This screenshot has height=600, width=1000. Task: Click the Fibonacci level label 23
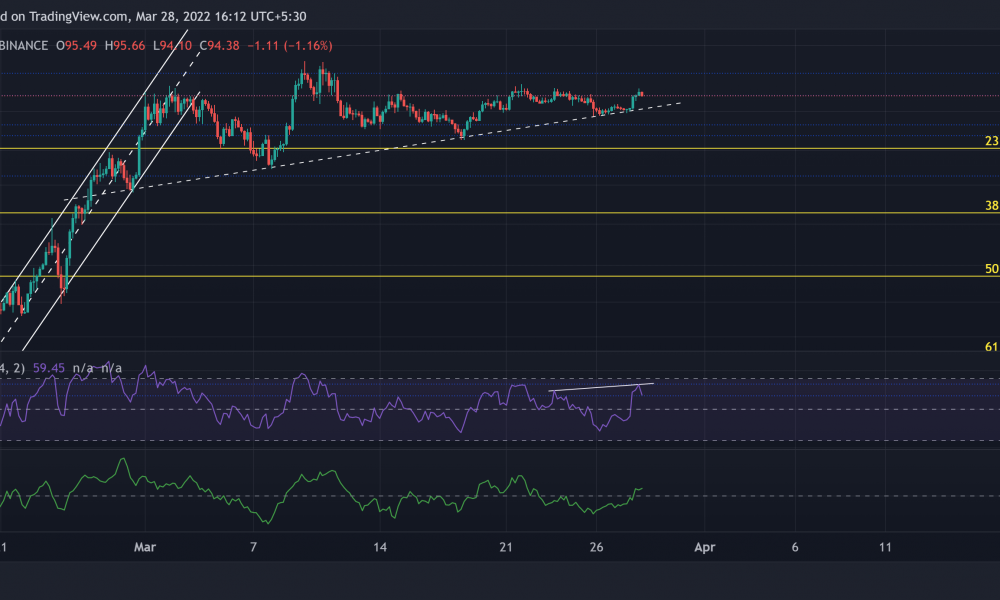[992, 141]
